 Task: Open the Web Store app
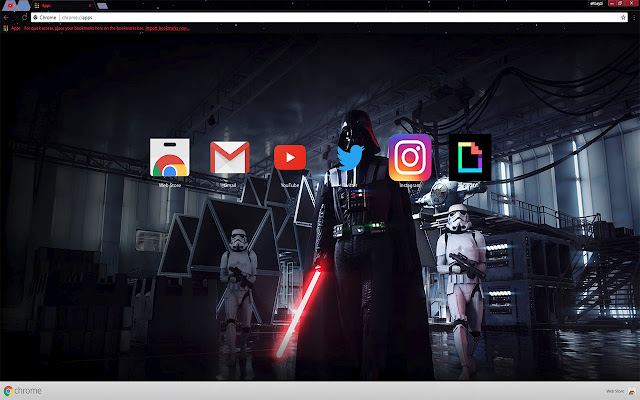[170, 158]
